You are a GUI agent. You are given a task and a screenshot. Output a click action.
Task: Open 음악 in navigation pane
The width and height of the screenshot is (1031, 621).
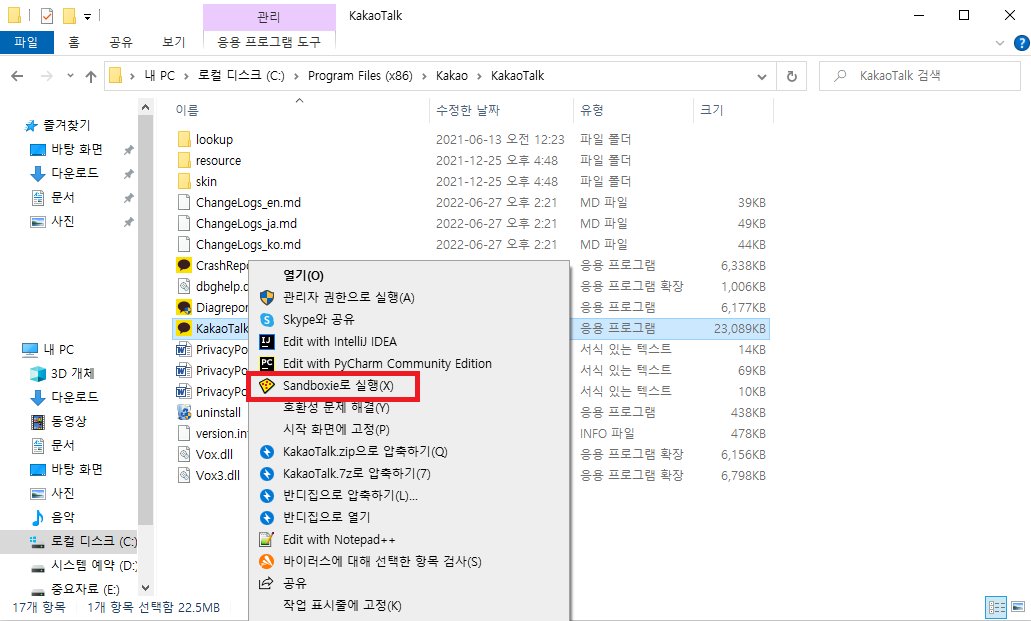pyautogui.click(x=62, y=518)
